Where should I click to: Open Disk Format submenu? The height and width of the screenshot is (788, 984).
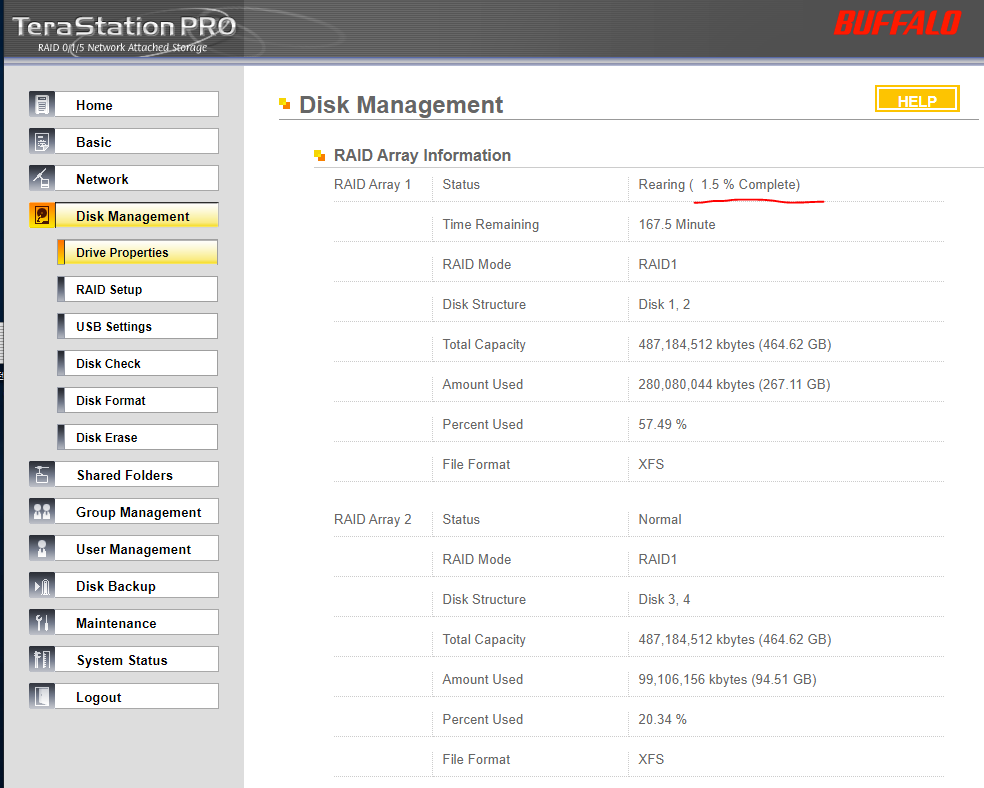tap(137, 400)
